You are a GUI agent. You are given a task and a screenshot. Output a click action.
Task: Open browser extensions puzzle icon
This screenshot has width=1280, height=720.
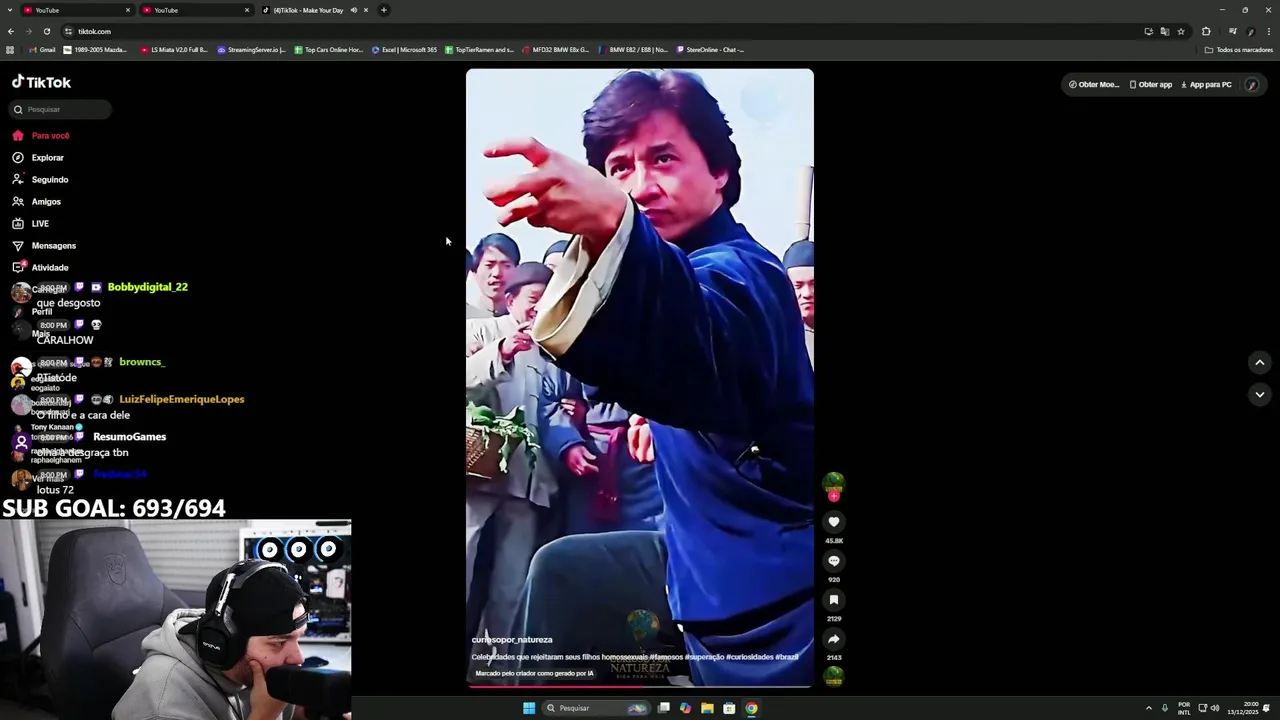pyautogui.click(x=1206, y=31)
